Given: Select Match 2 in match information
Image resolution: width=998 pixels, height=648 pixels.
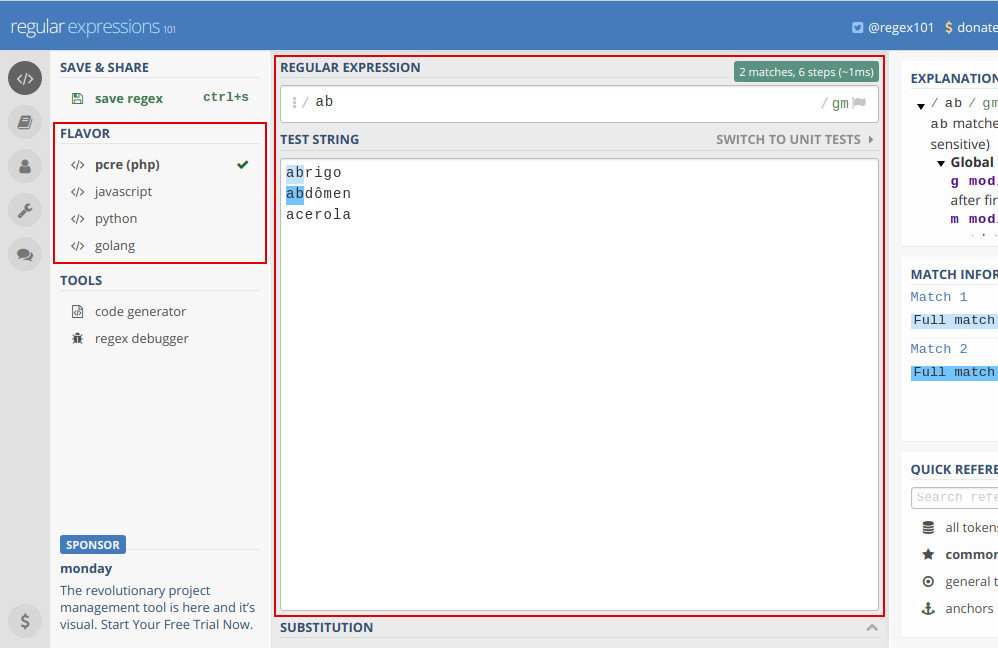Looking at the screenshot, I should pyautogui.click(x=939, y=349).
